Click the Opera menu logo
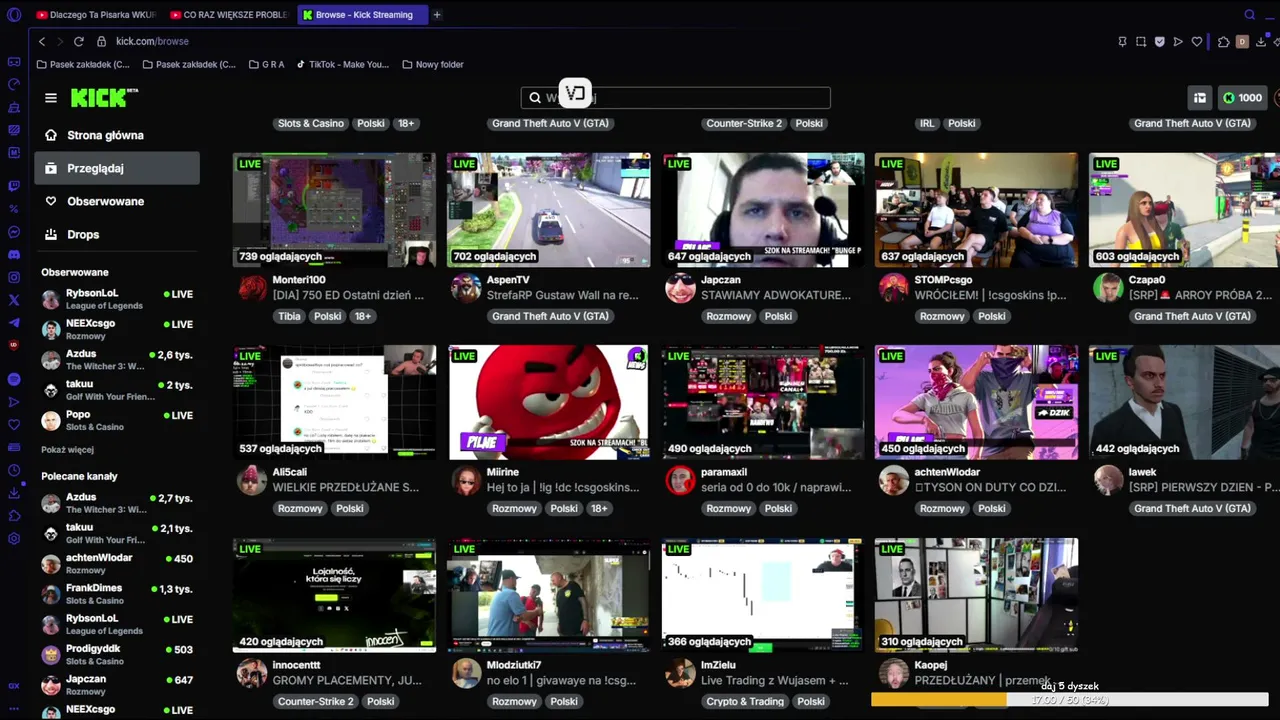Image resolution: width=1280 pixels, height=720 pixels. [14, 15]
